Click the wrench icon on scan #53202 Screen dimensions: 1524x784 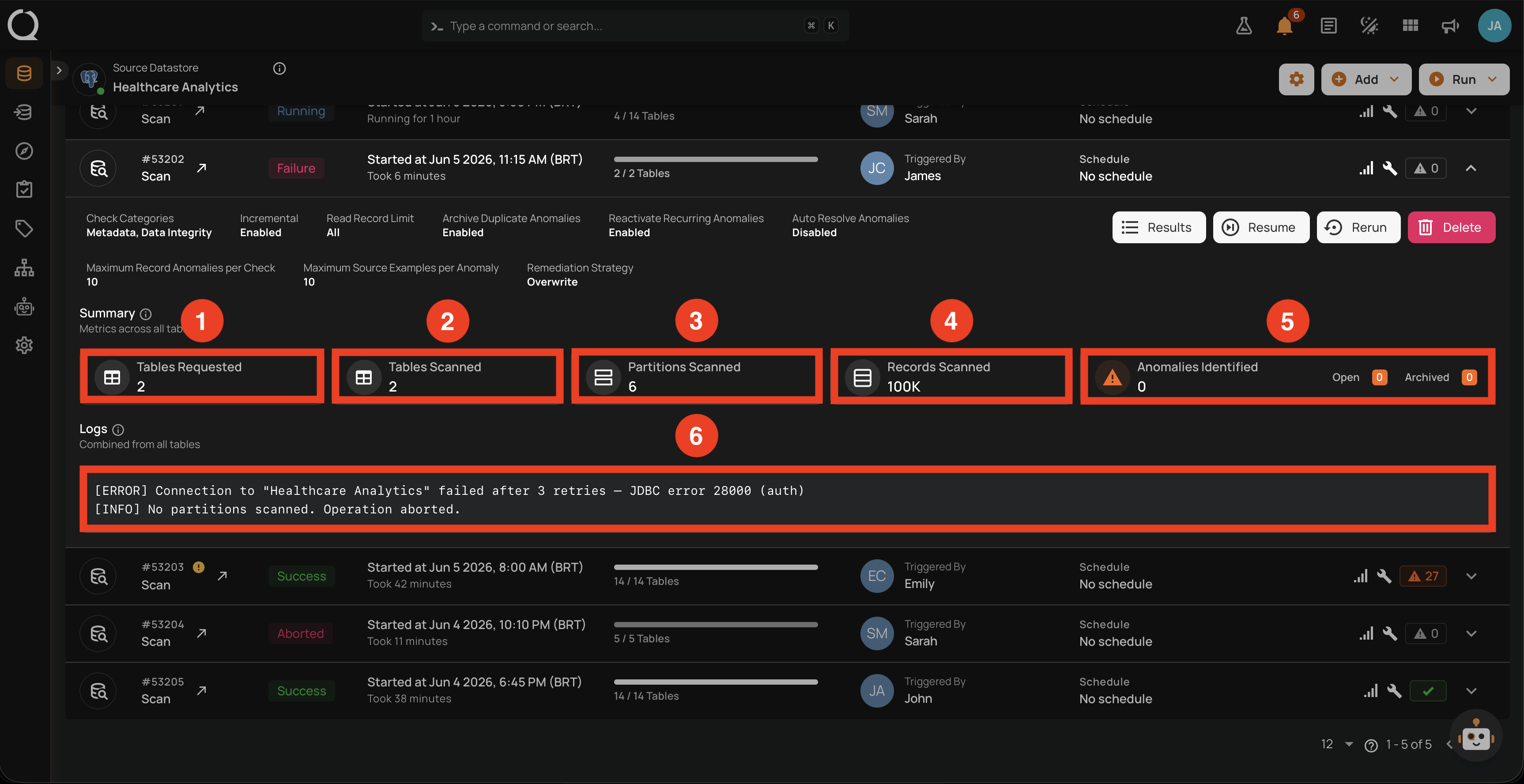pyautogui.click(x=1390, y=168)
